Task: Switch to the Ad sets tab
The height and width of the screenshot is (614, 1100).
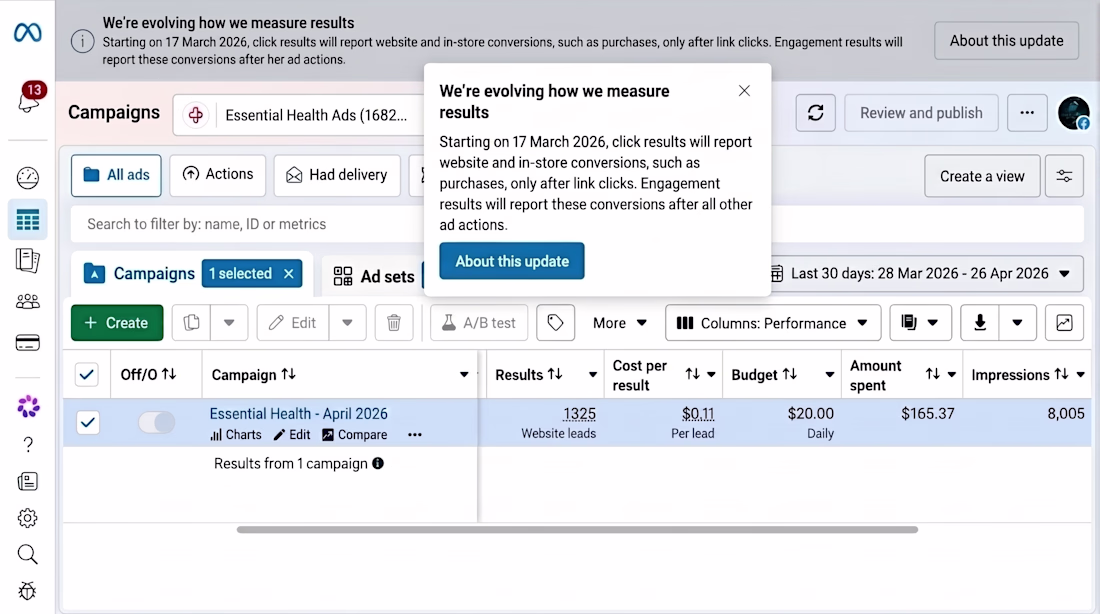Action: point(374,276)
